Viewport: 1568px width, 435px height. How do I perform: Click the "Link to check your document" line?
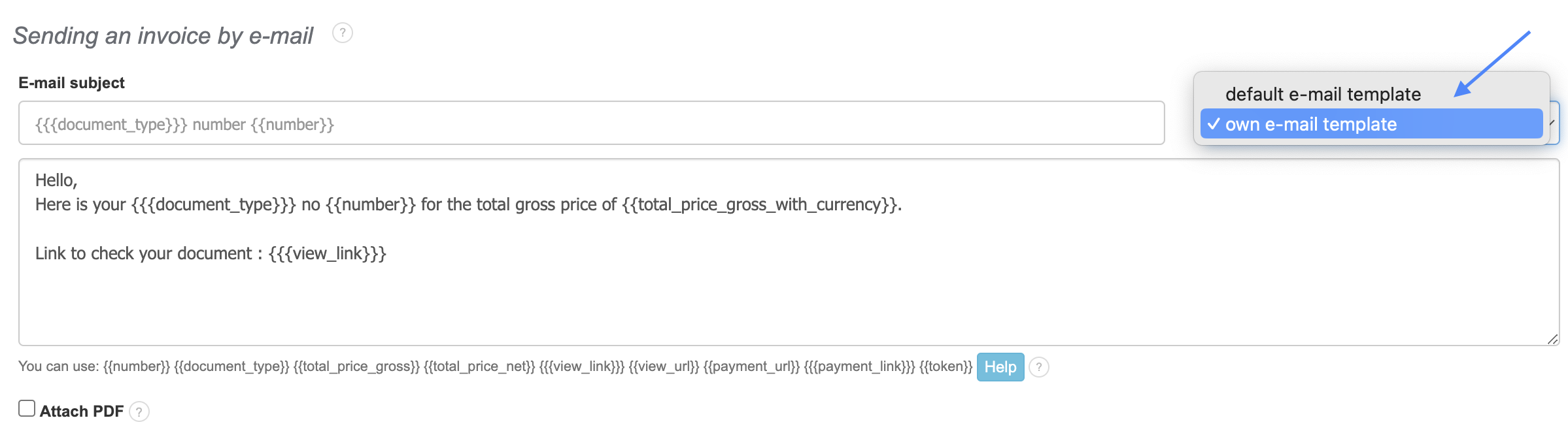point(144,253)
